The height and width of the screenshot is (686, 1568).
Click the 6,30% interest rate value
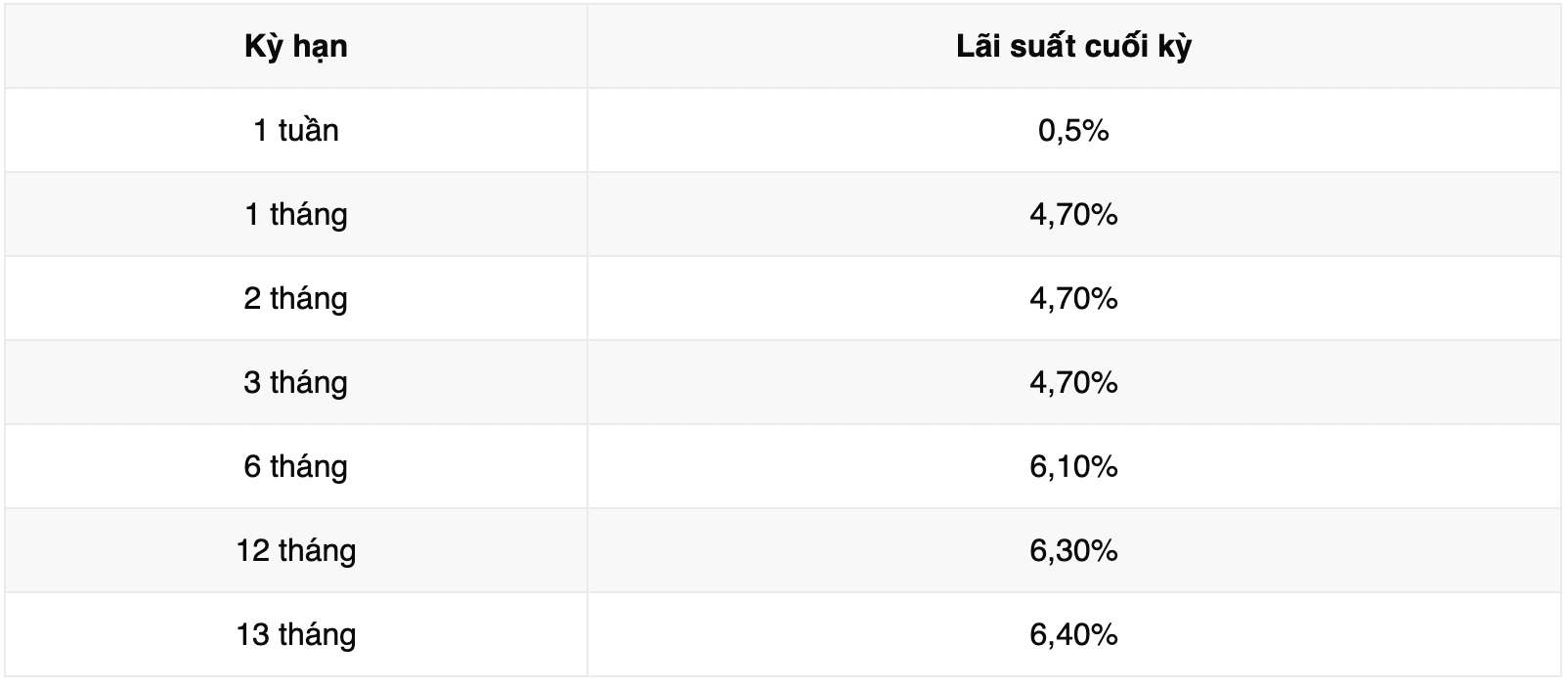pos(1073,551)
